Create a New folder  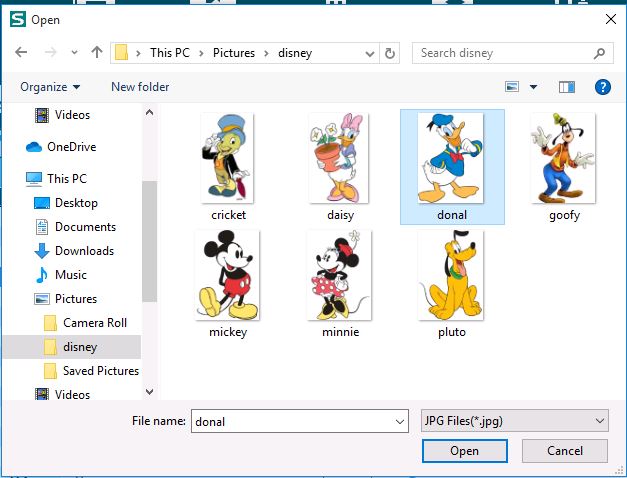pos(140,87)
